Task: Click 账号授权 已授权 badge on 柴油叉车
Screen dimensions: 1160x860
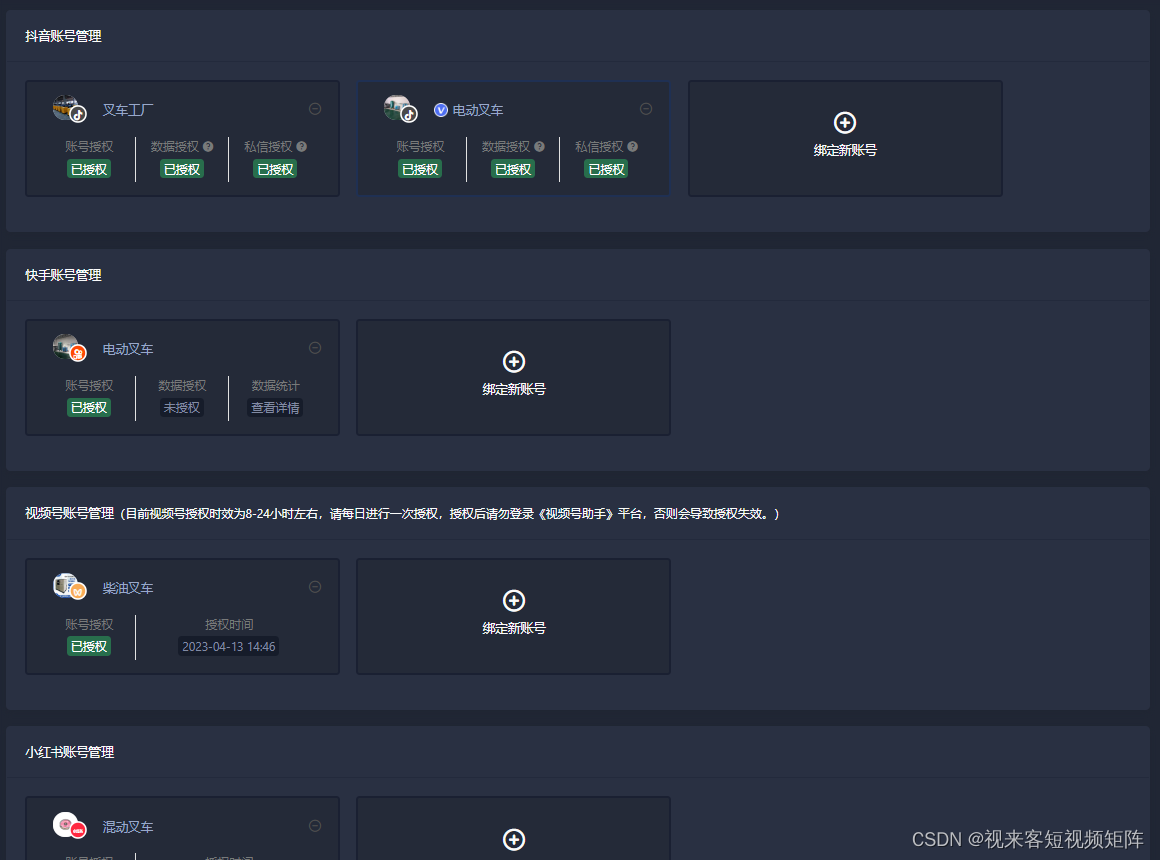Action: (89, 647)
